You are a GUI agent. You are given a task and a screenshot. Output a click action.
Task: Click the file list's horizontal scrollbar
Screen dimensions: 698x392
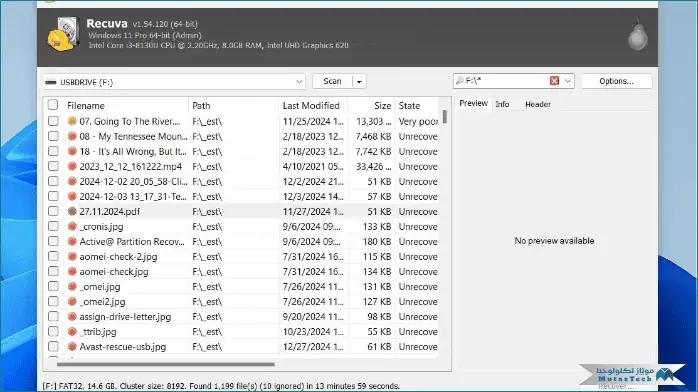click(x=166, y=364)
